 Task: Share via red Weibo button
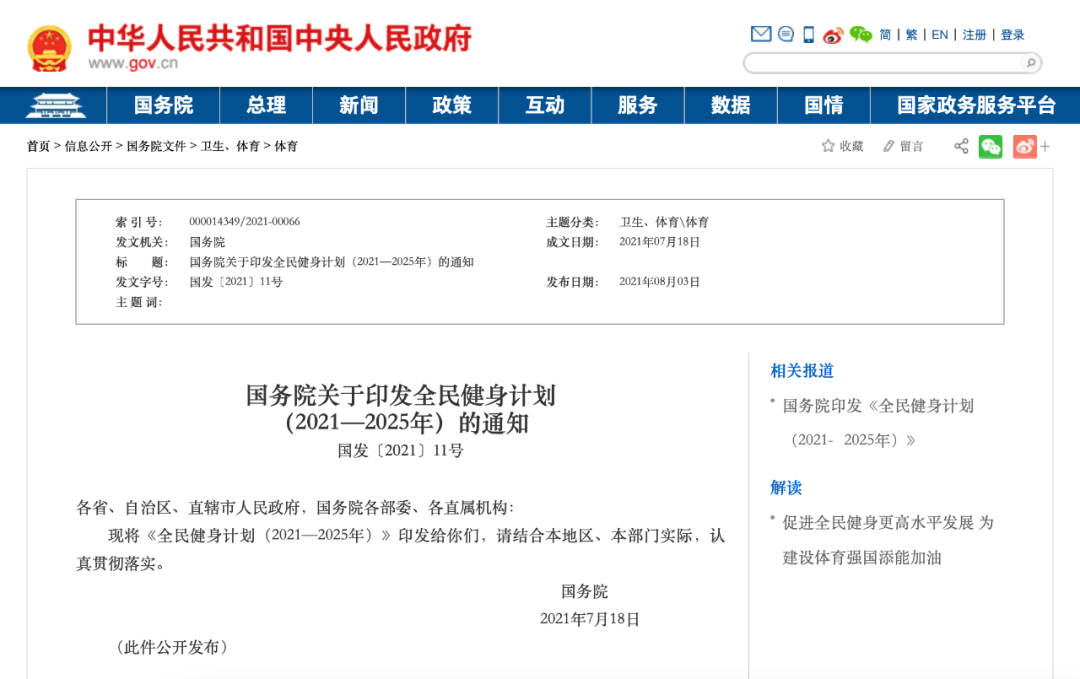(1024, 146)
